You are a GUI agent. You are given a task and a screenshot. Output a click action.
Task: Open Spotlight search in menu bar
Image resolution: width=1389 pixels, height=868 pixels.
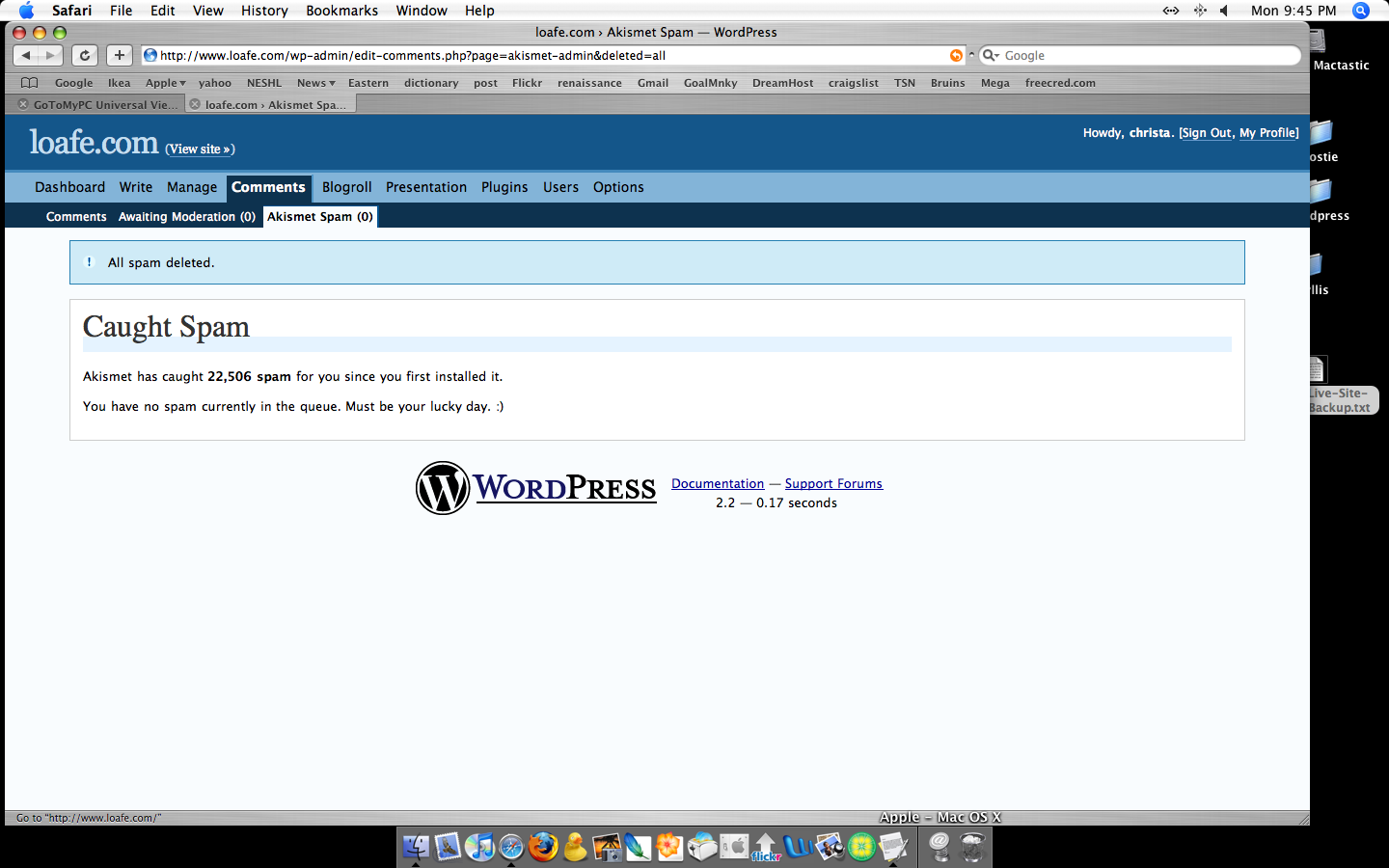(x=1361, y=11)
